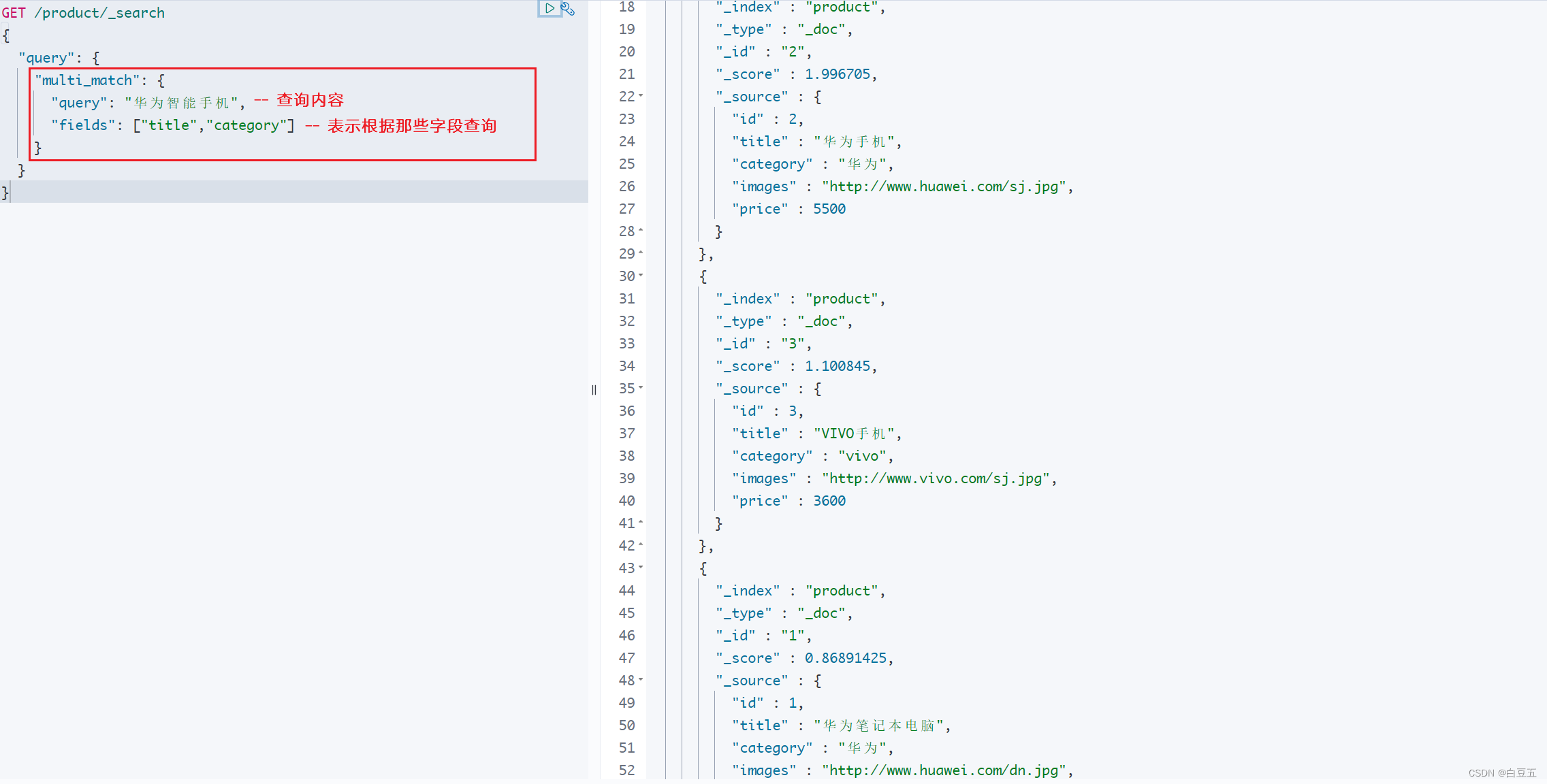Select the _score value 1.100845
Screen dimensions: 1547x784
pyautogui.click(x=838, y=366)
